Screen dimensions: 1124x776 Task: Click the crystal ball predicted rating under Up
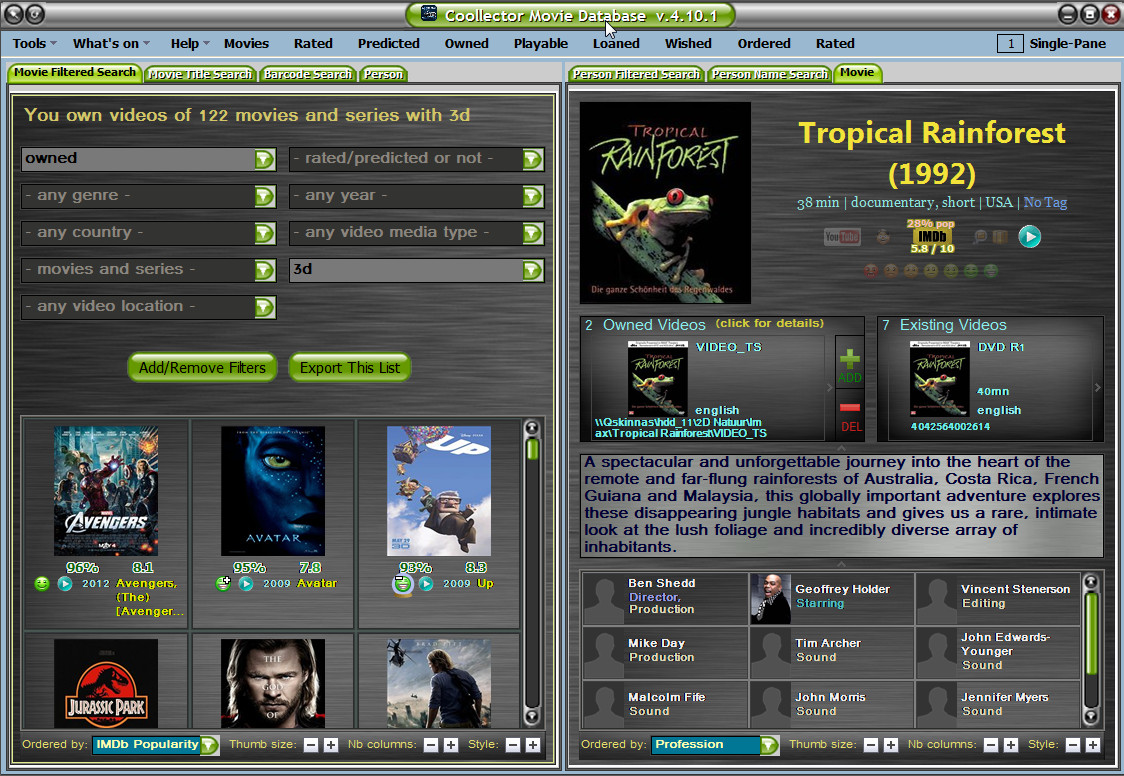403,585
